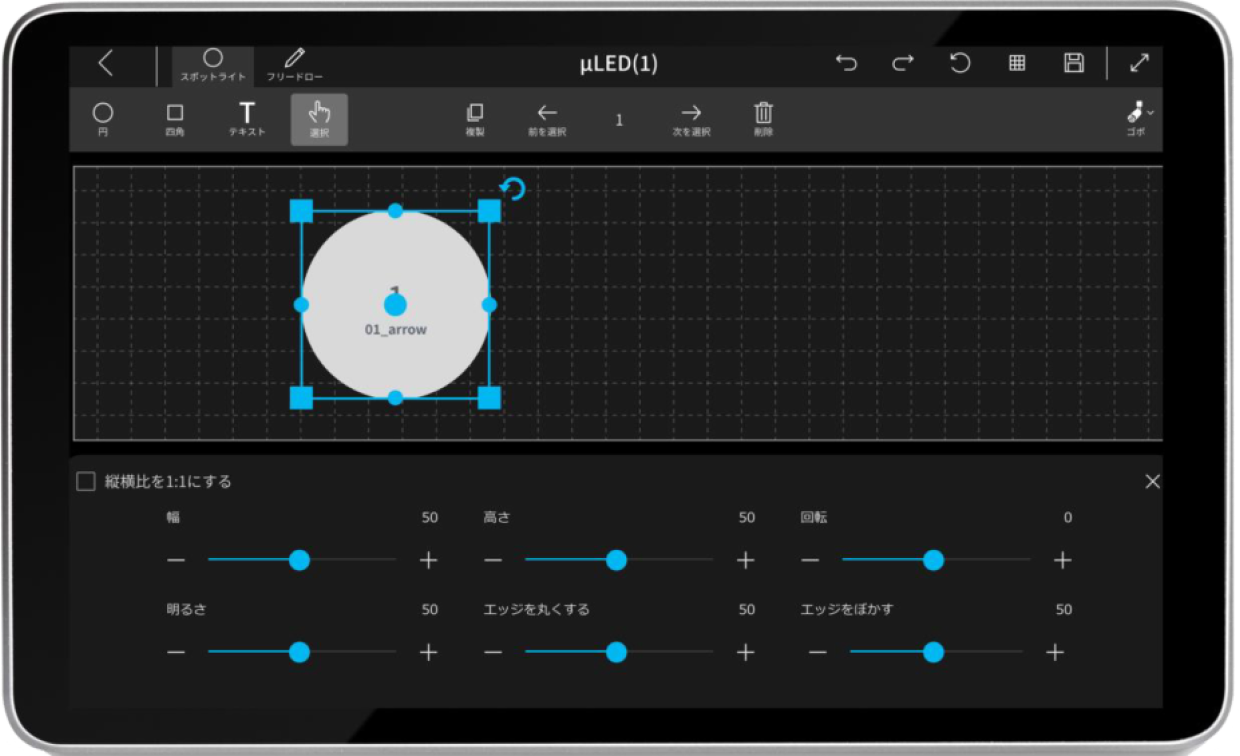
Task: Decrease 回転 with minus button
Action: (810, 560)
